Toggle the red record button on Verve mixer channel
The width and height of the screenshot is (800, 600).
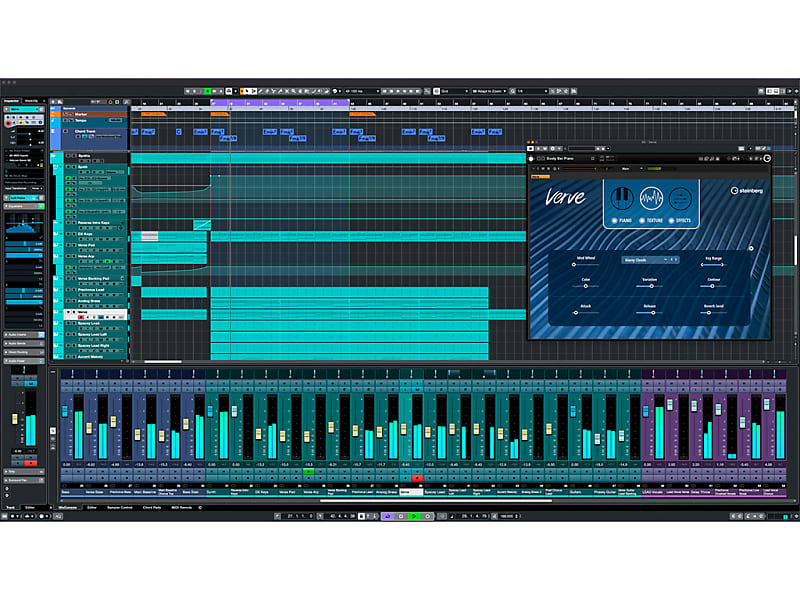pos(417,478)
